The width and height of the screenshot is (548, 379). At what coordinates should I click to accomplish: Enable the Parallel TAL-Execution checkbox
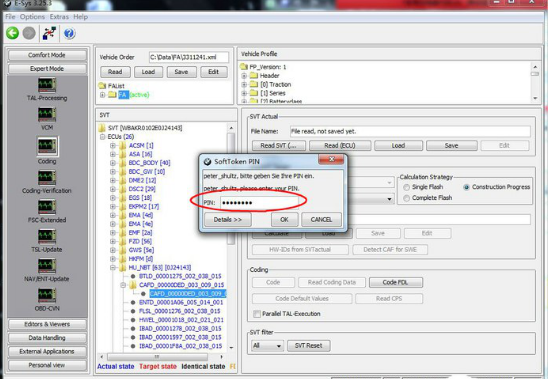[257, 314]
